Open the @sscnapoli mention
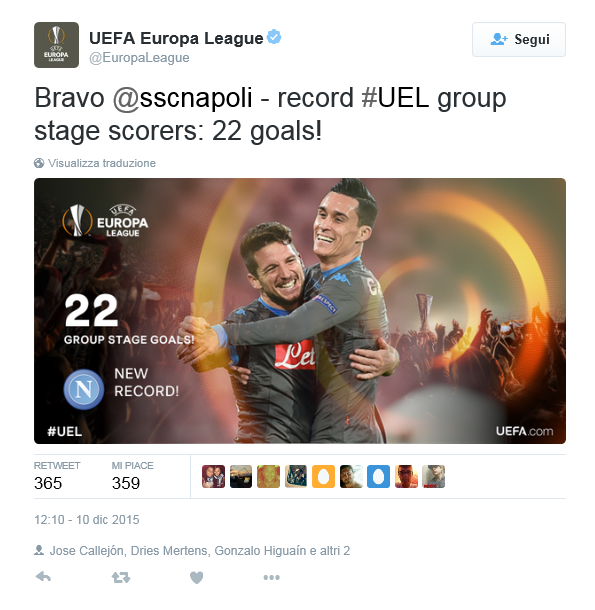Image resolution: width=595 pixels, height=610 pixels. pos(183,97)
